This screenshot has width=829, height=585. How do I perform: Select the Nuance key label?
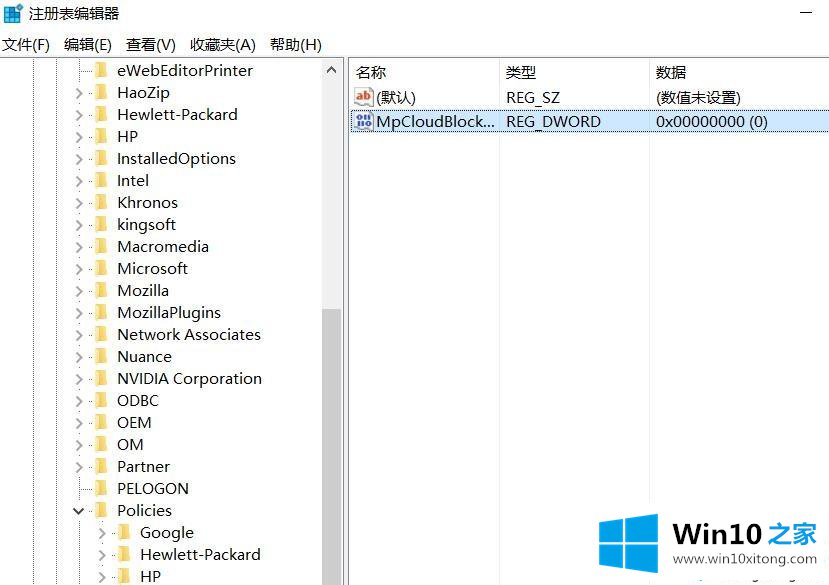[144, 357]
